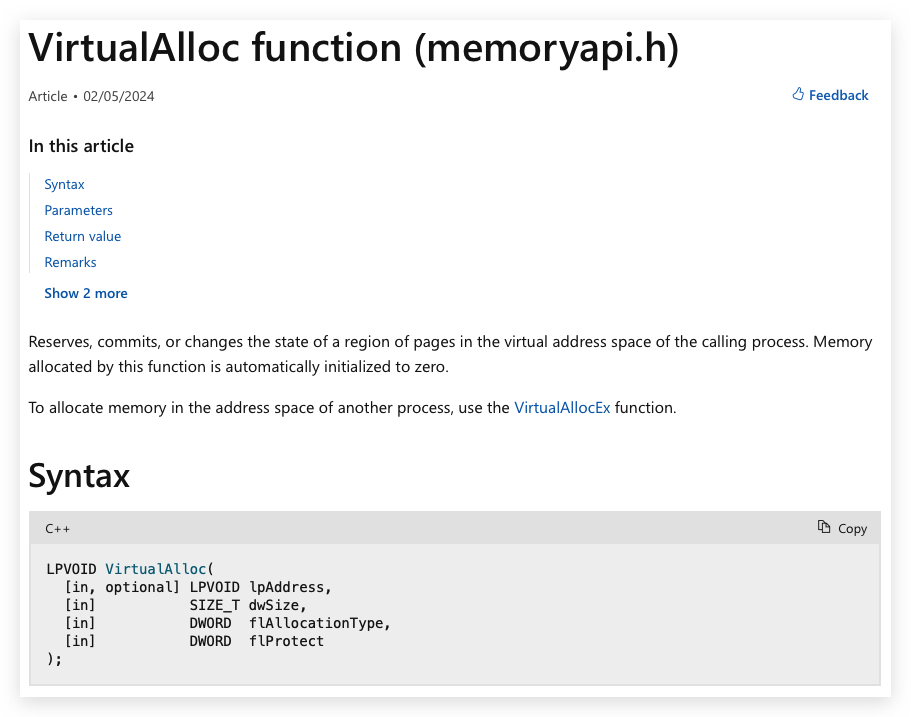The height and width of the screenshot is (717, 911).
Task: Click the SIZE_T type in code
Action: tap(214, 605)
